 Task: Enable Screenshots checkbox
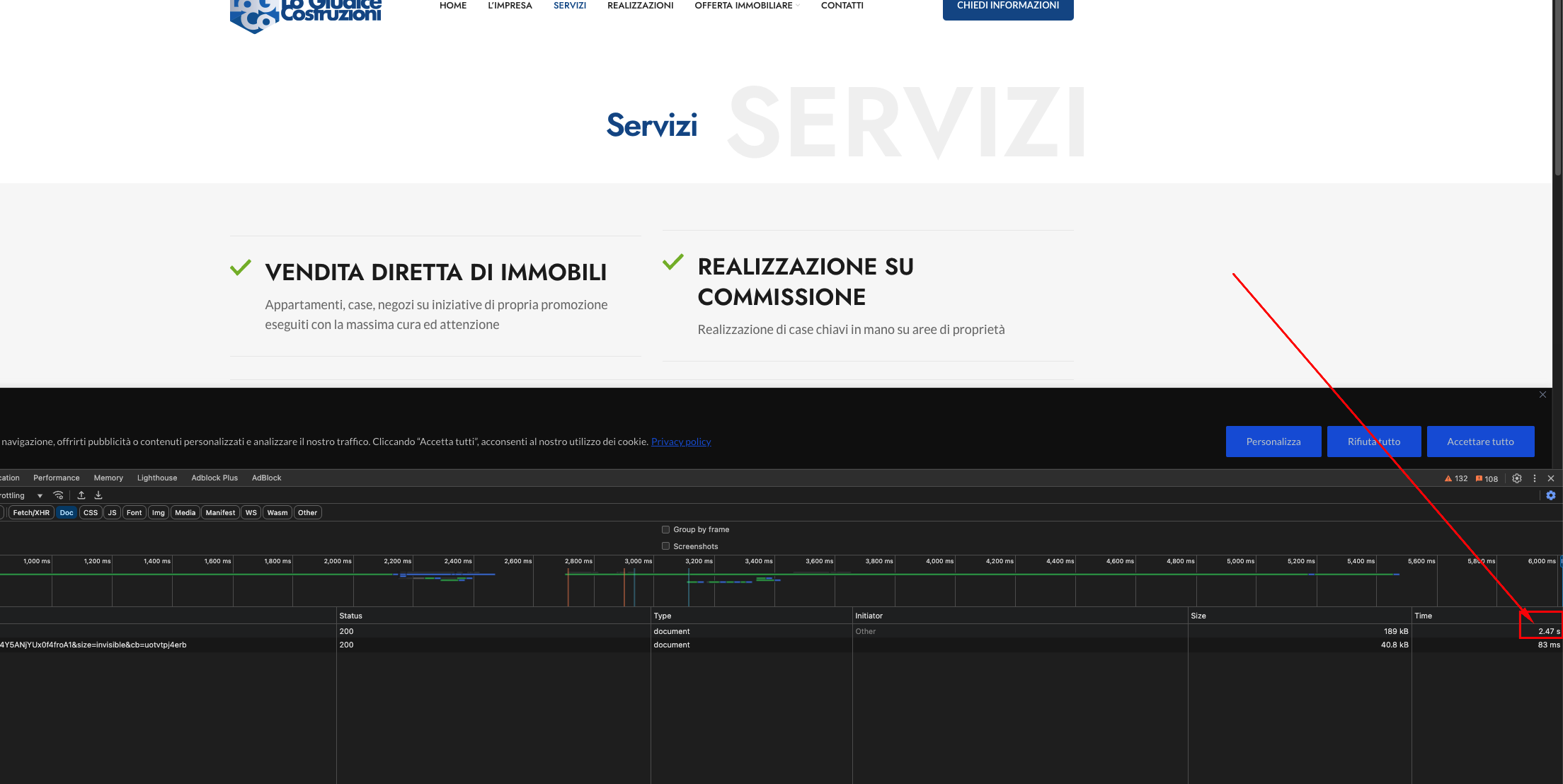click(665, 546)
